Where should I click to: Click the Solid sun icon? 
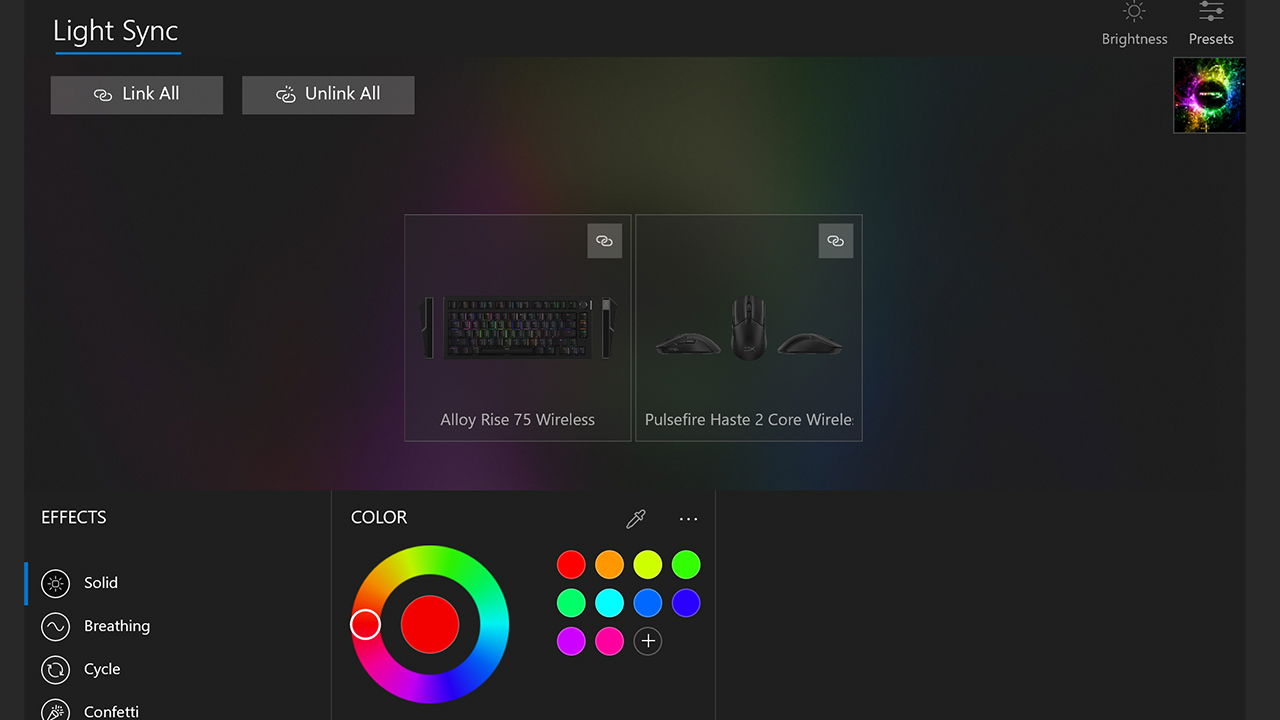(55, 584)
